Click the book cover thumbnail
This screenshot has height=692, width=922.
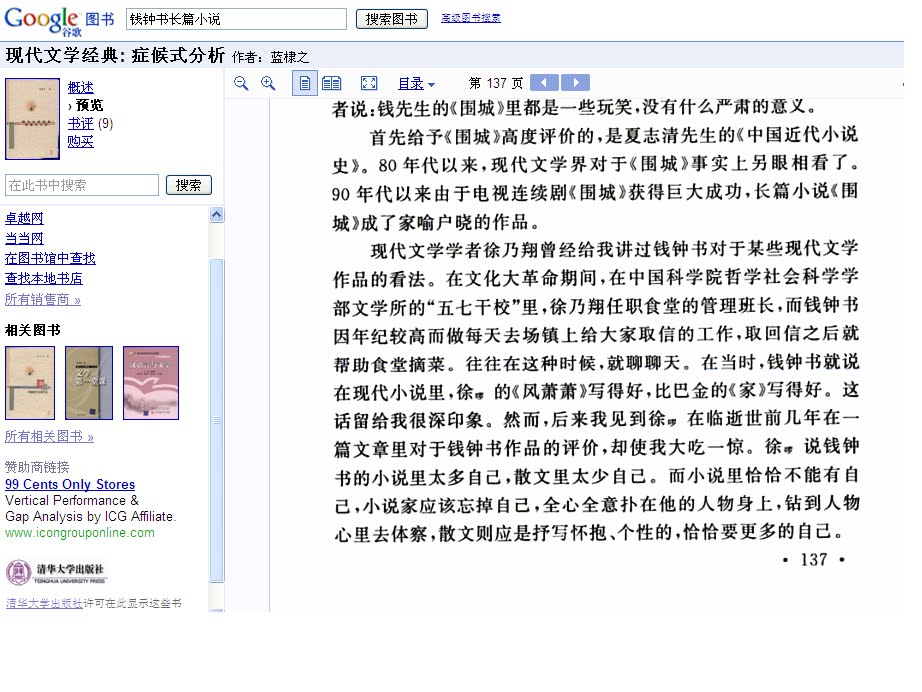32,119
